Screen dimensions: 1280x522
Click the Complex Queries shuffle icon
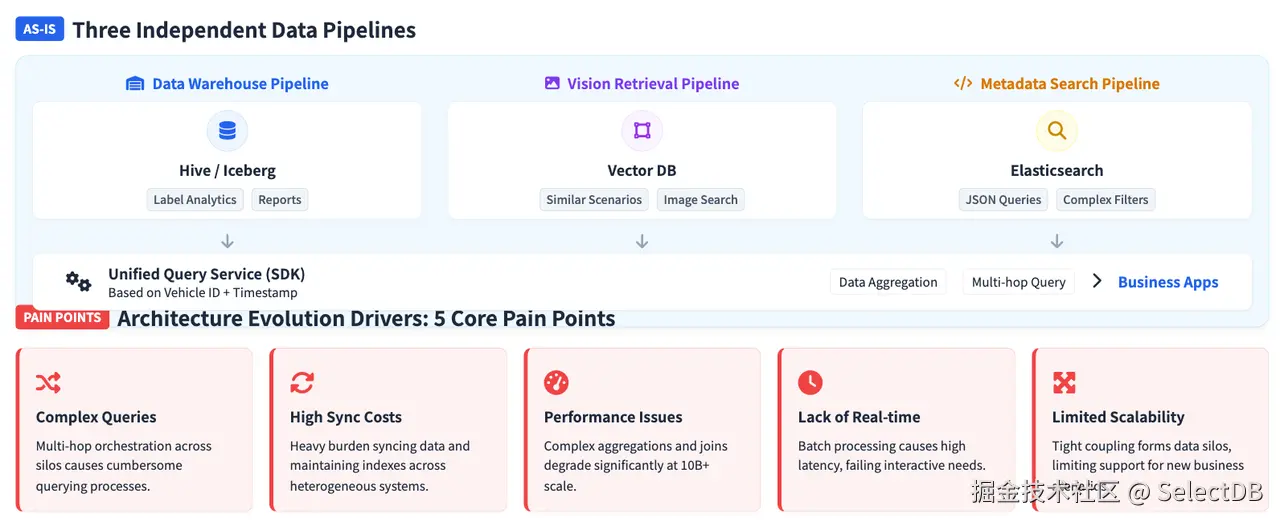(48, 382)
